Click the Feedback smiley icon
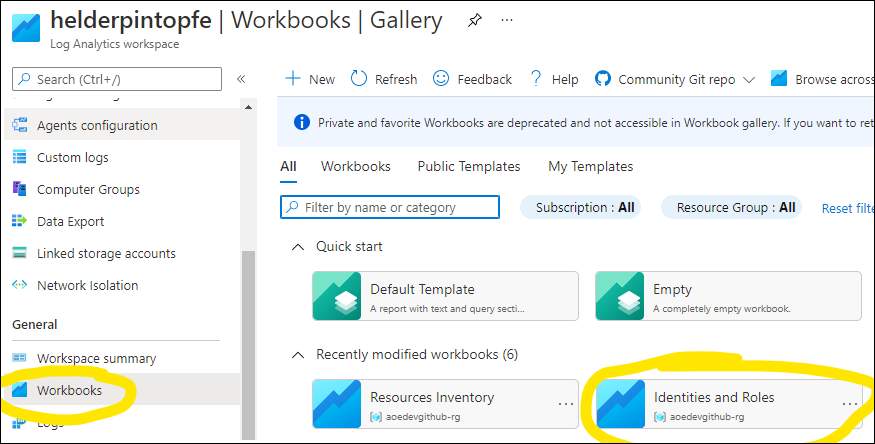This screenshot has width=875, height=444. click(x=441, y=79)
